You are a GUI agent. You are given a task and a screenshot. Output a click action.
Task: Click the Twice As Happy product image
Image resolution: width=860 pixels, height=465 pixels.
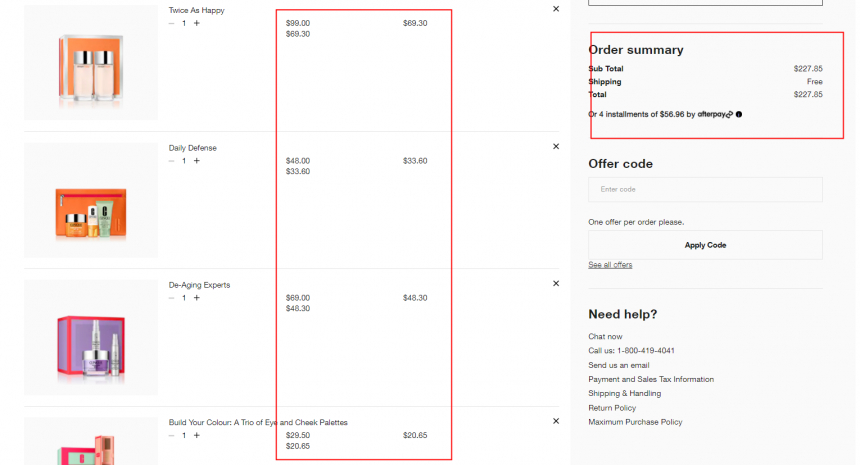(91, 63)
